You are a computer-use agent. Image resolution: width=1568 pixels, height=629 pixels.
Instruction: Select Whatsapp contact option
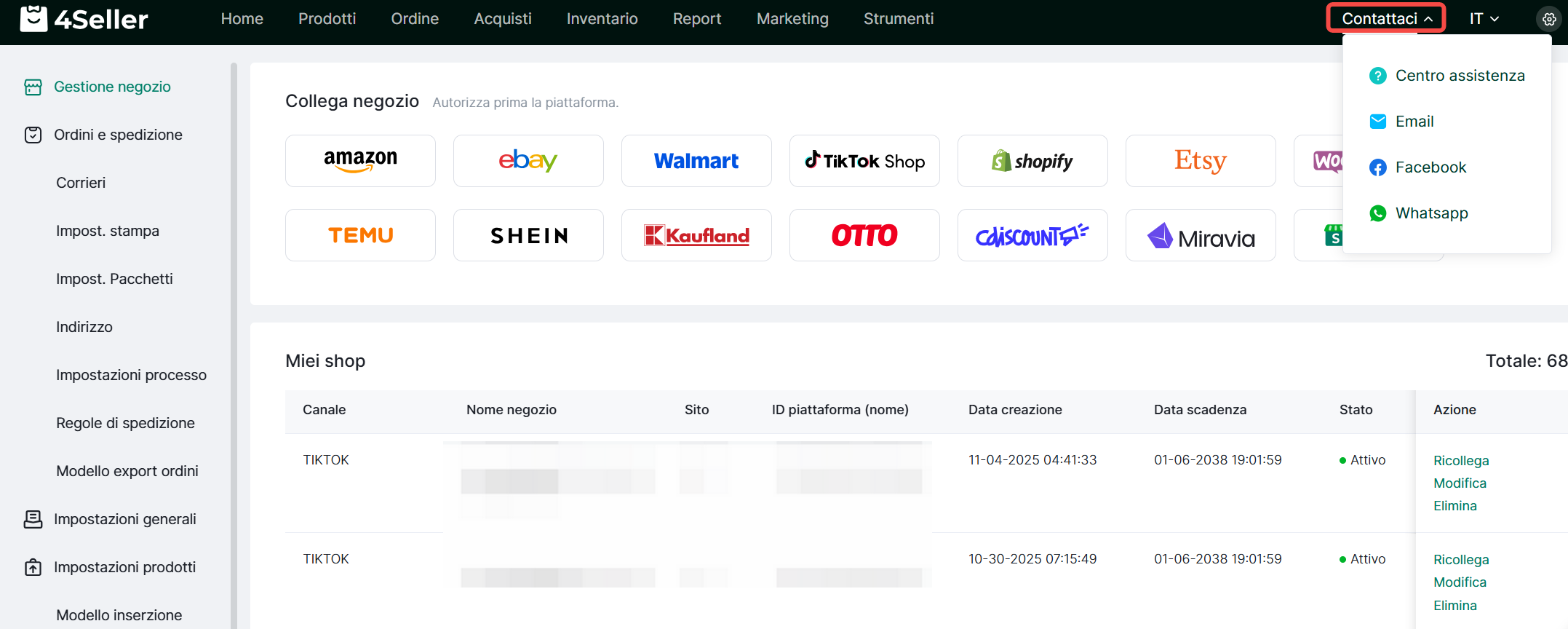tap(1430, 213)
